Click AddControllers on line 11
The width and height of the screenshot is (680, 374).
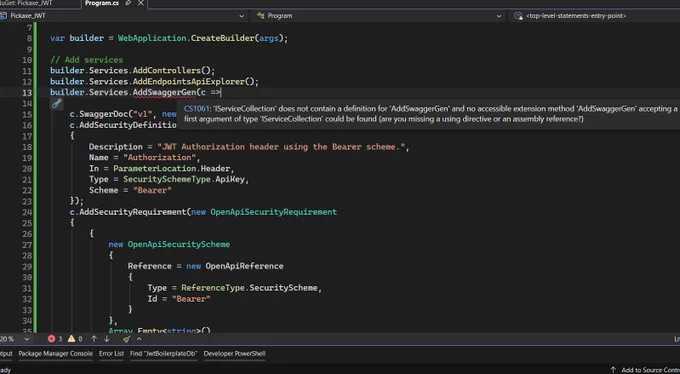click(x=167, y=71)
